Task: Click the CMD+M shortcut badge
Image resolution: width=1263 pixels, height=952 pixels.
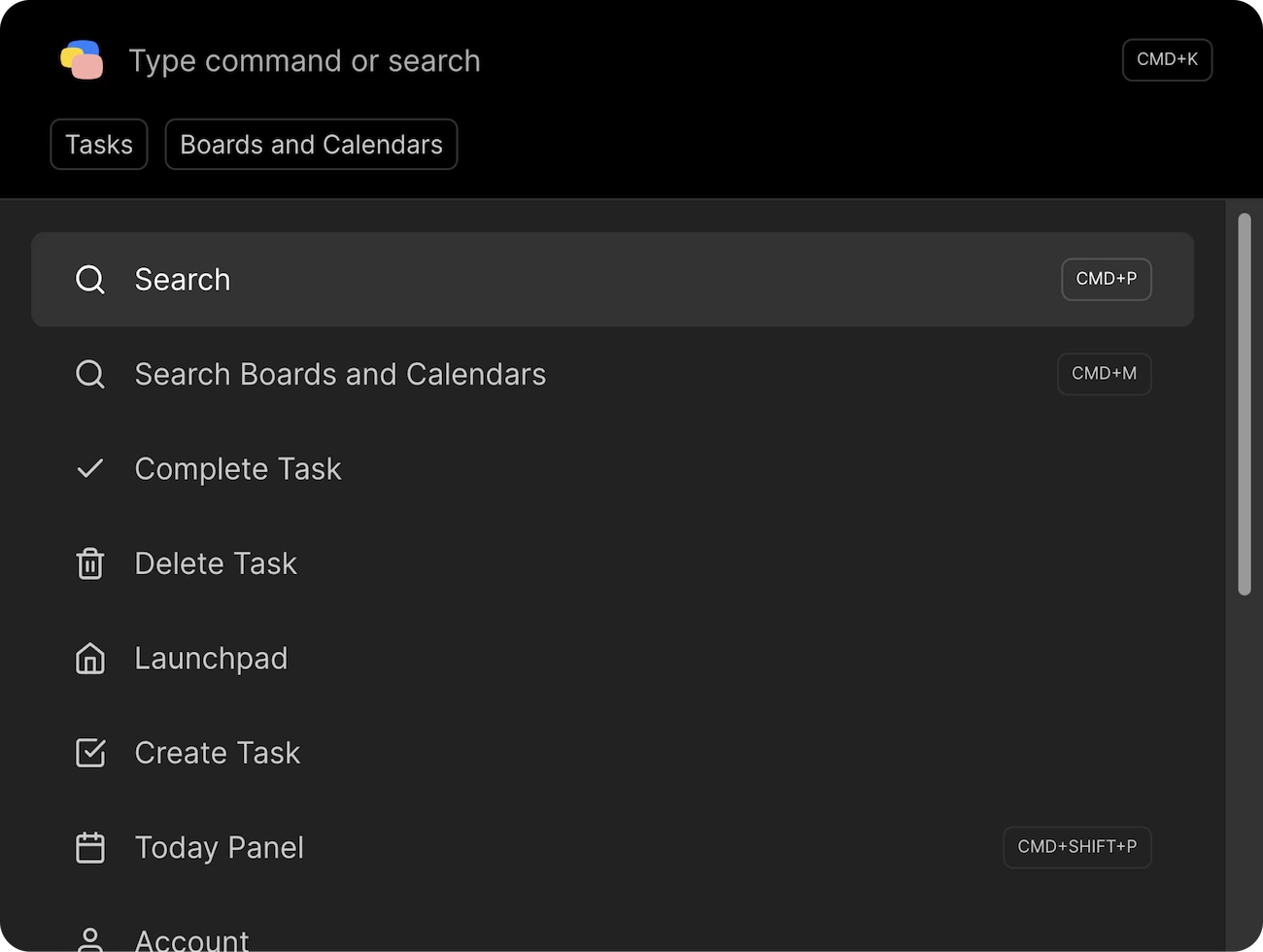Action: (1104, 374)
